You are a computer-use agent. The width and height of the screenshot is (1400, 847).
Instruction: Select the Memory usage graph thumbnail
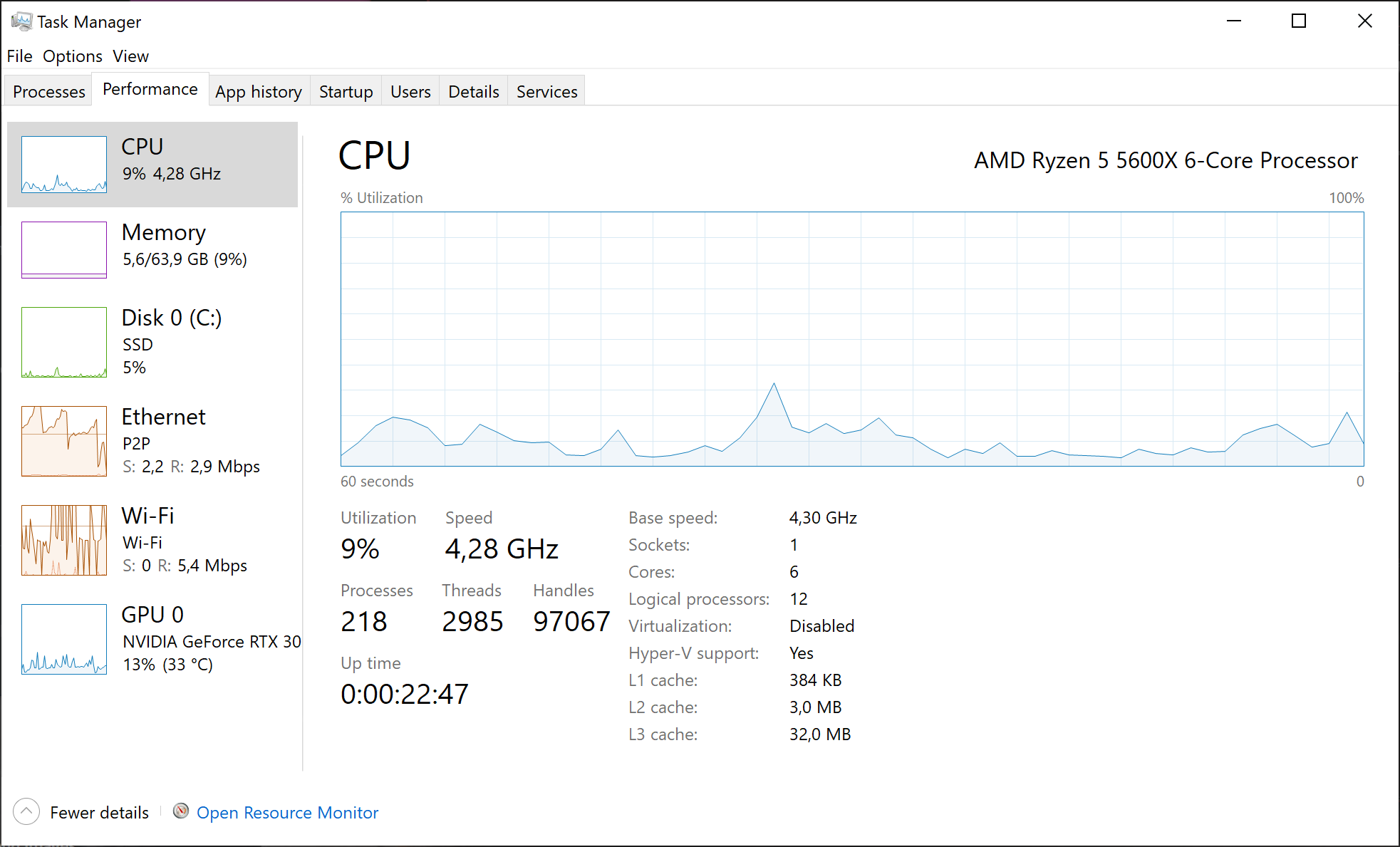pos(64,250)
